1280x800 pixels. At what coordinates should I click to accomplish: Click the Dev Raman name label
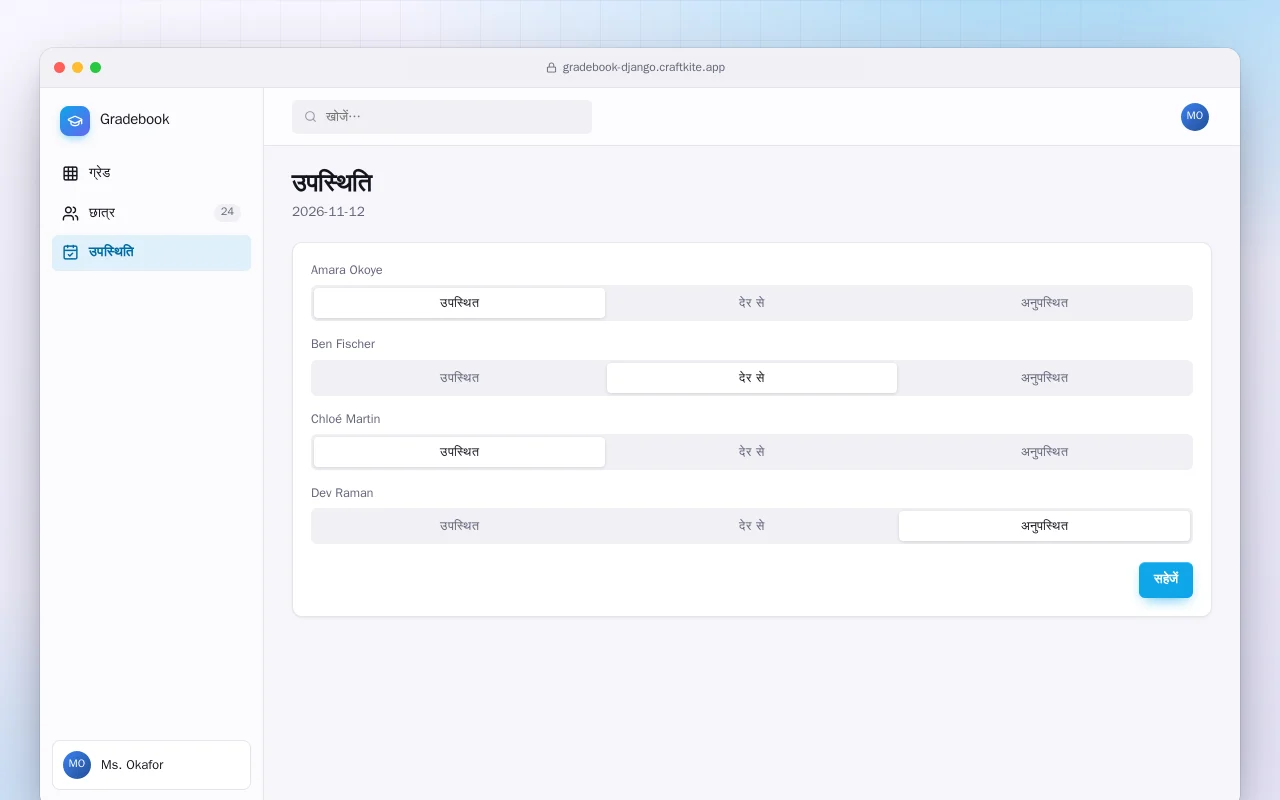[342, 493]
